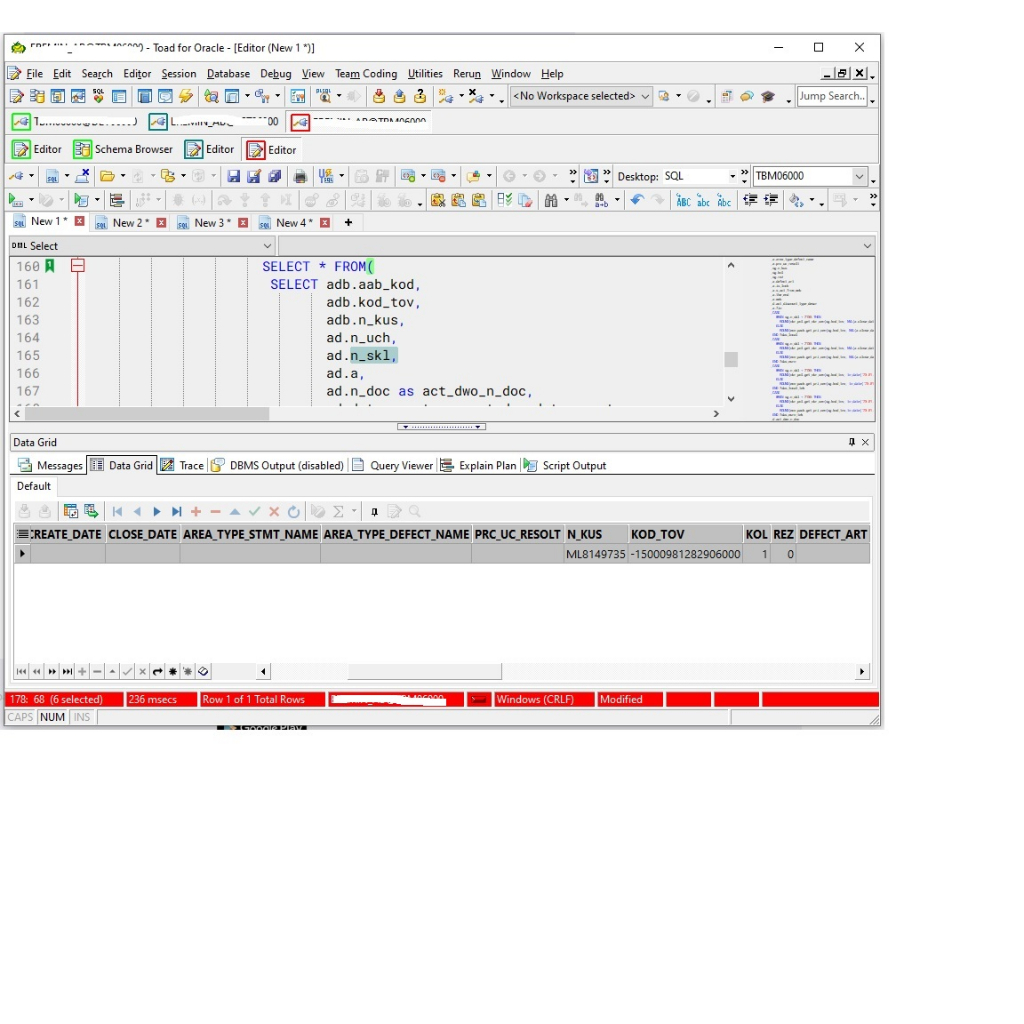Click the Print icon in editor toolbar

(300, 176)
